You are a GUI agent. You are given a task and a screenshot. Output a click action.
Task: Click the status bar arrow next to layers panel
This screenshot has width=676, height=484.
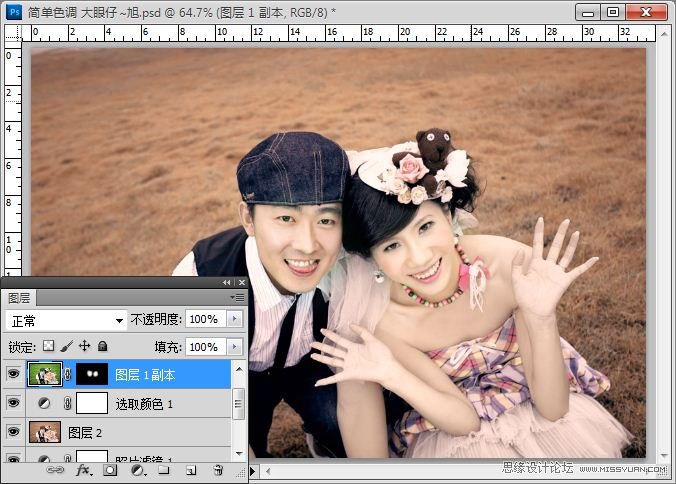click(253, 471)
